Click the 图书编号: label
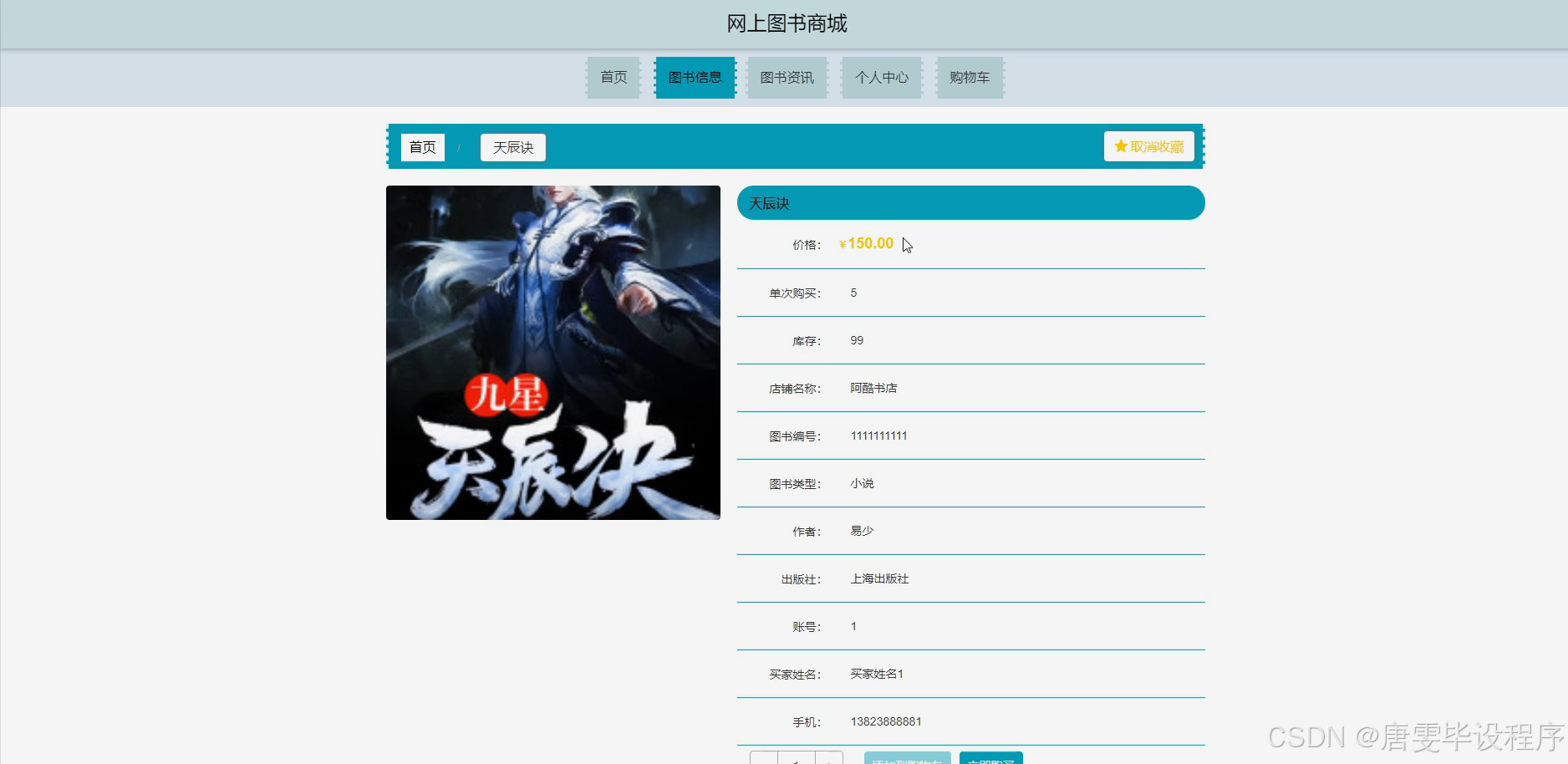This screenshot has height=764, width=1568. [x=795, y=436]
